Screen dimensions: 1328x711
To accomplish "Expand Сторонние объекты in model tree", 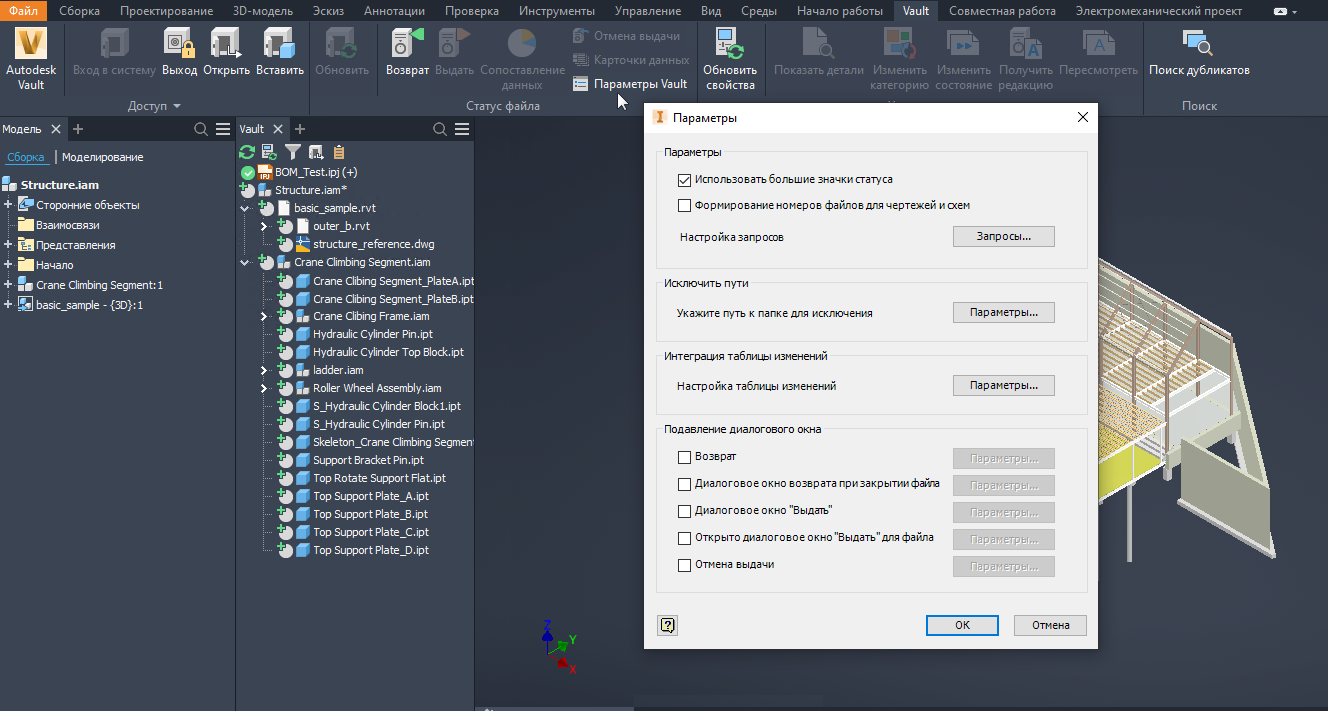I will click(x=8, y=205).
